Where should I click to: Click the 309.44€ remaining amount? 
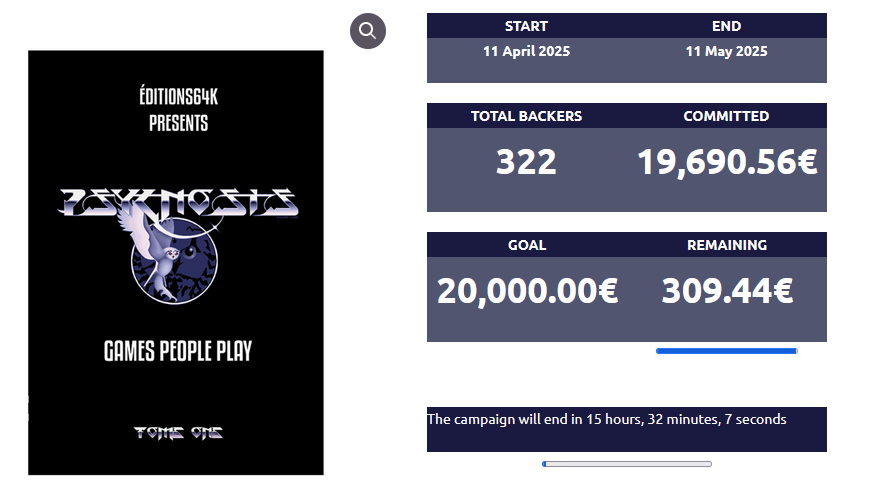click(x=727, y=291)
